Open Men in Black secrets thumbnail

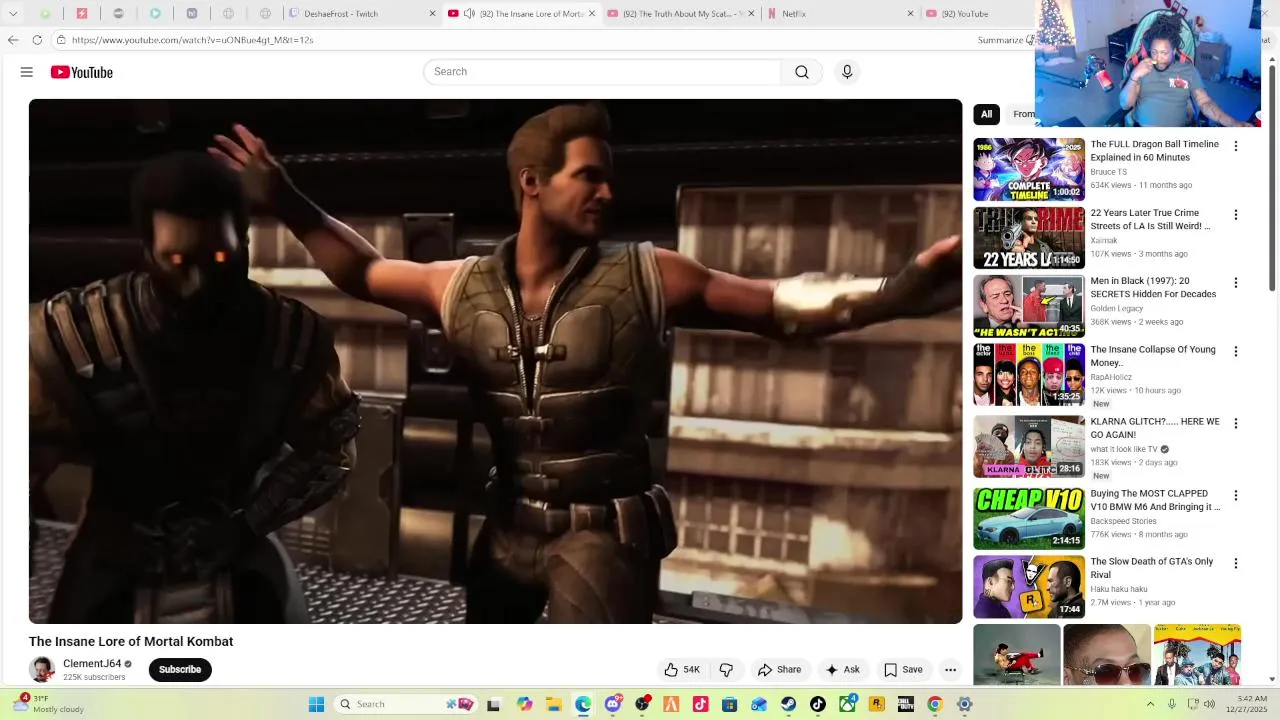[1029, 306]
